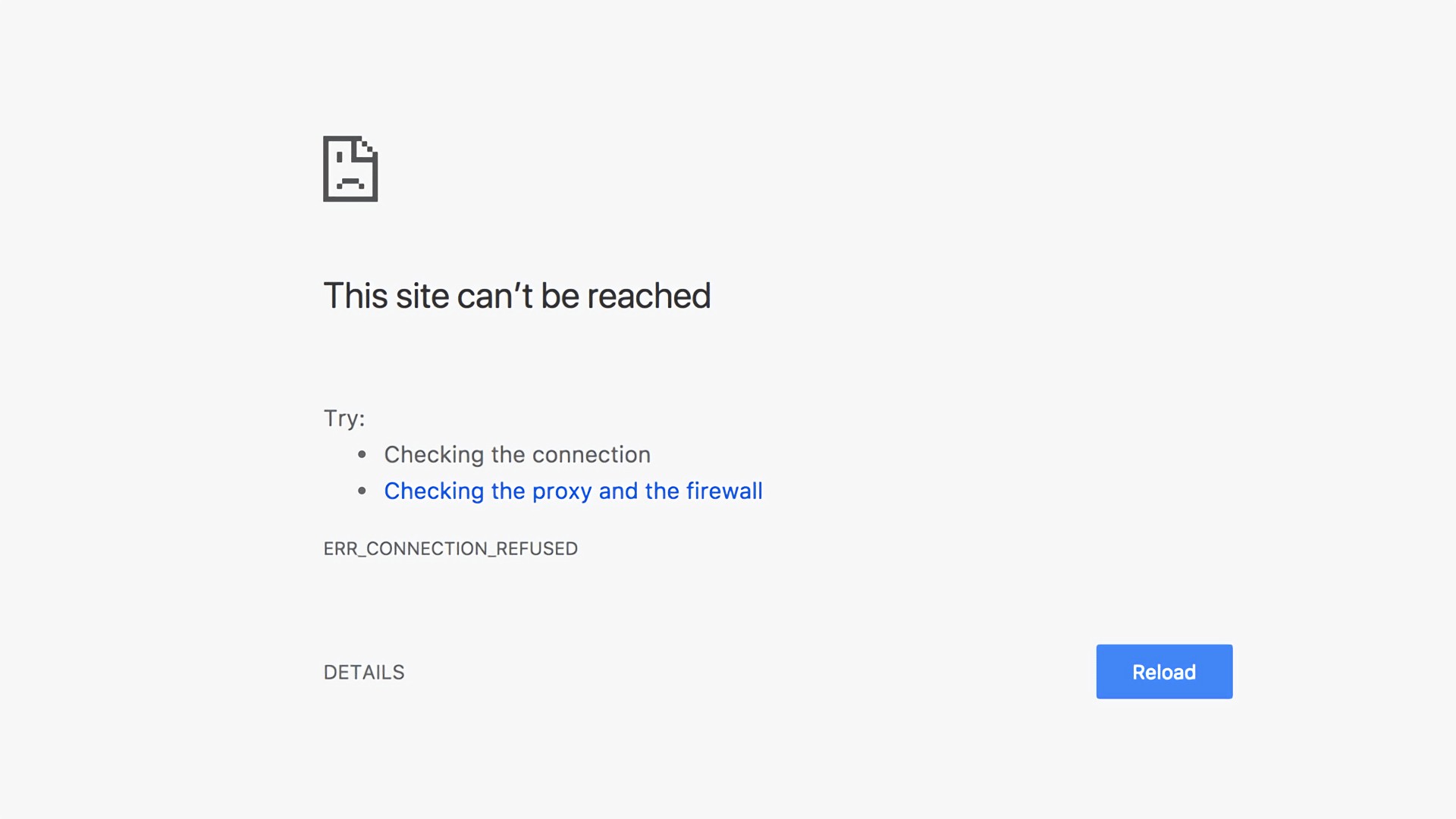Viewport: 1456px width, 819px height.
Task: Reload the page with the blue button
Action: point(1164,672)
